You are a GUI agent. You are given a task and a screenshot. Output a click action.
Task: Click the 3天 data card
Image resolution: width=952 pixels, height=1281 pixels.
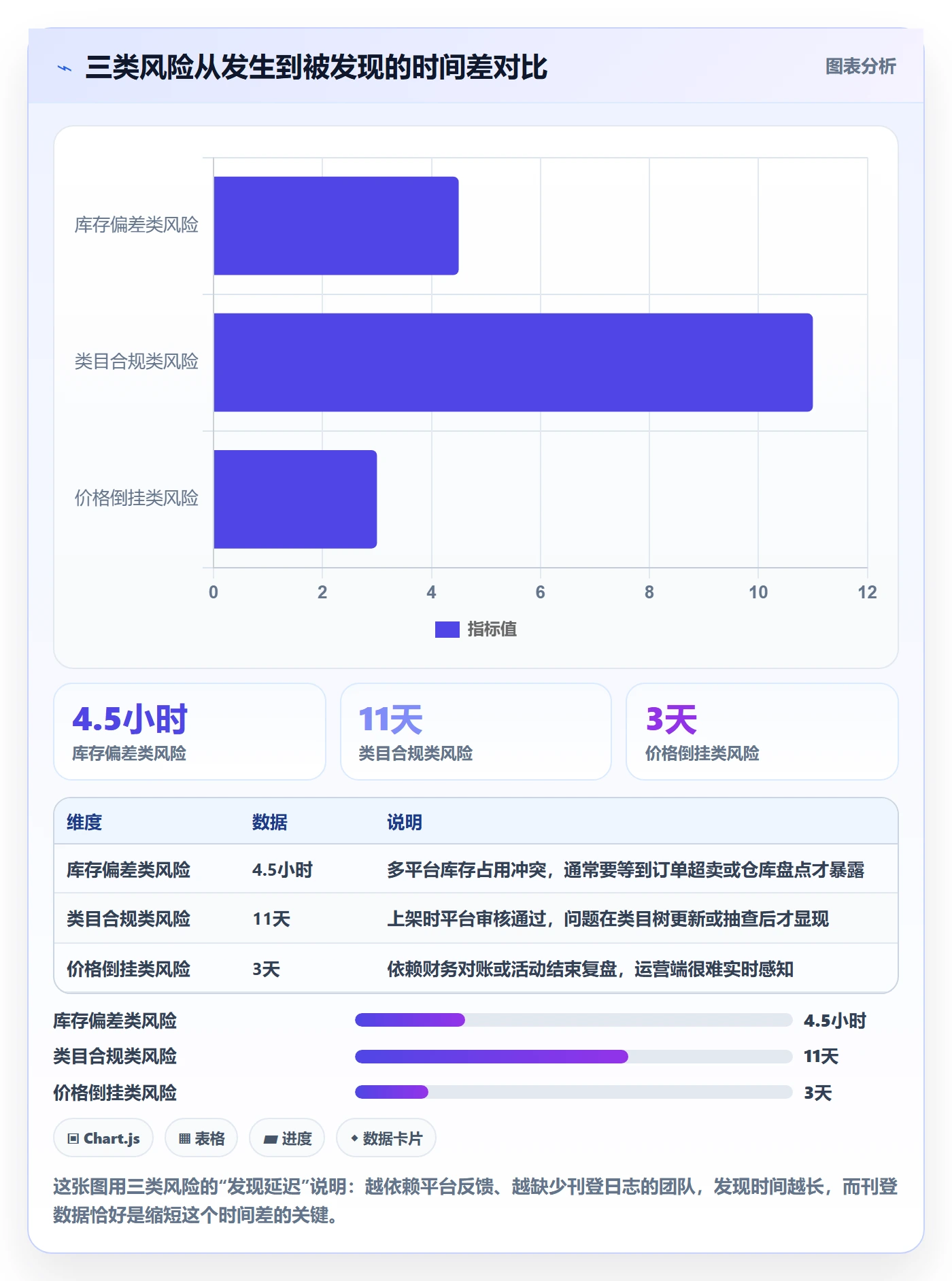point(762,732)
